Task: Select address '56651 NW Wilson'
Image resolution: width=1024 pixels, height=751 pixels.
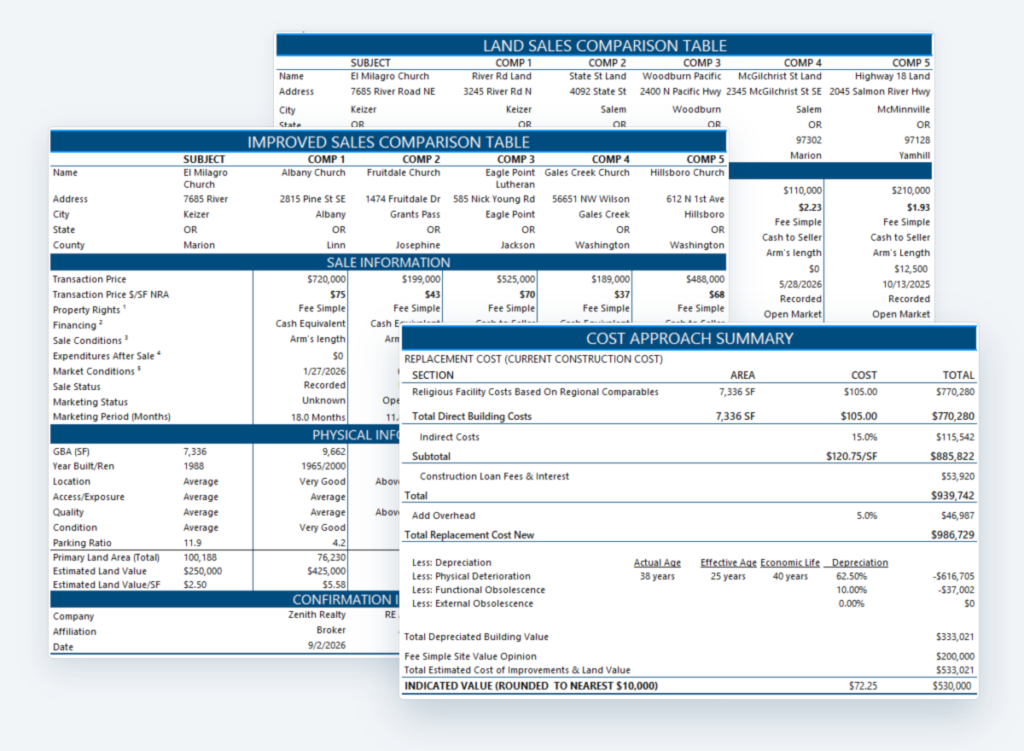Action: (x=590, y=199)
